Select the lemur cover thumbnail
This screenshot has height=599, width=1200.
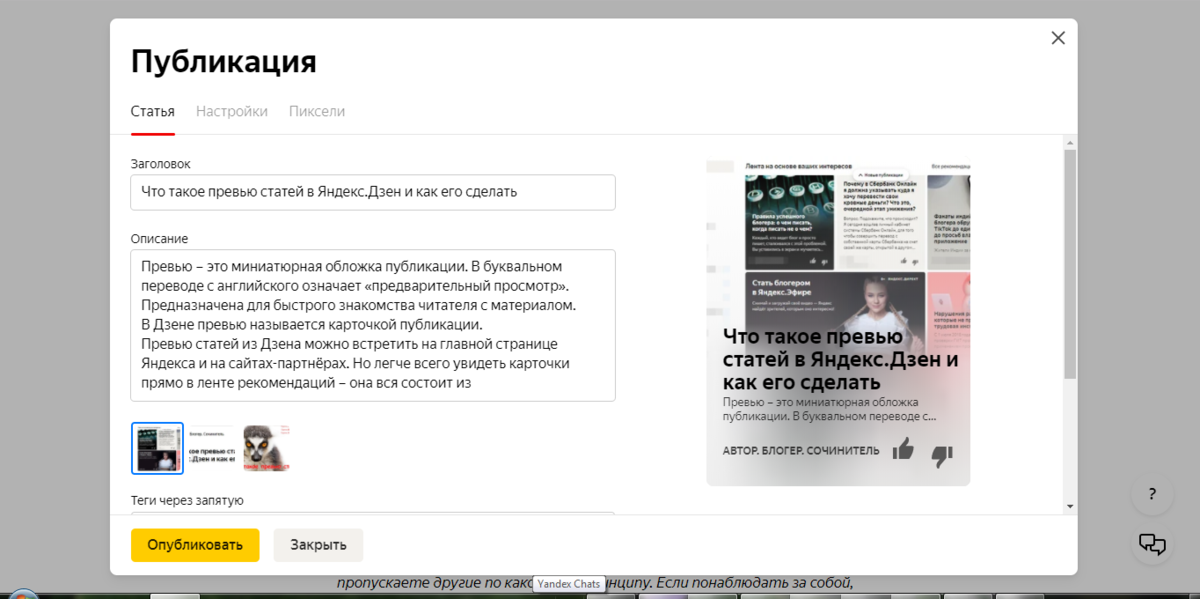(266, 448)
